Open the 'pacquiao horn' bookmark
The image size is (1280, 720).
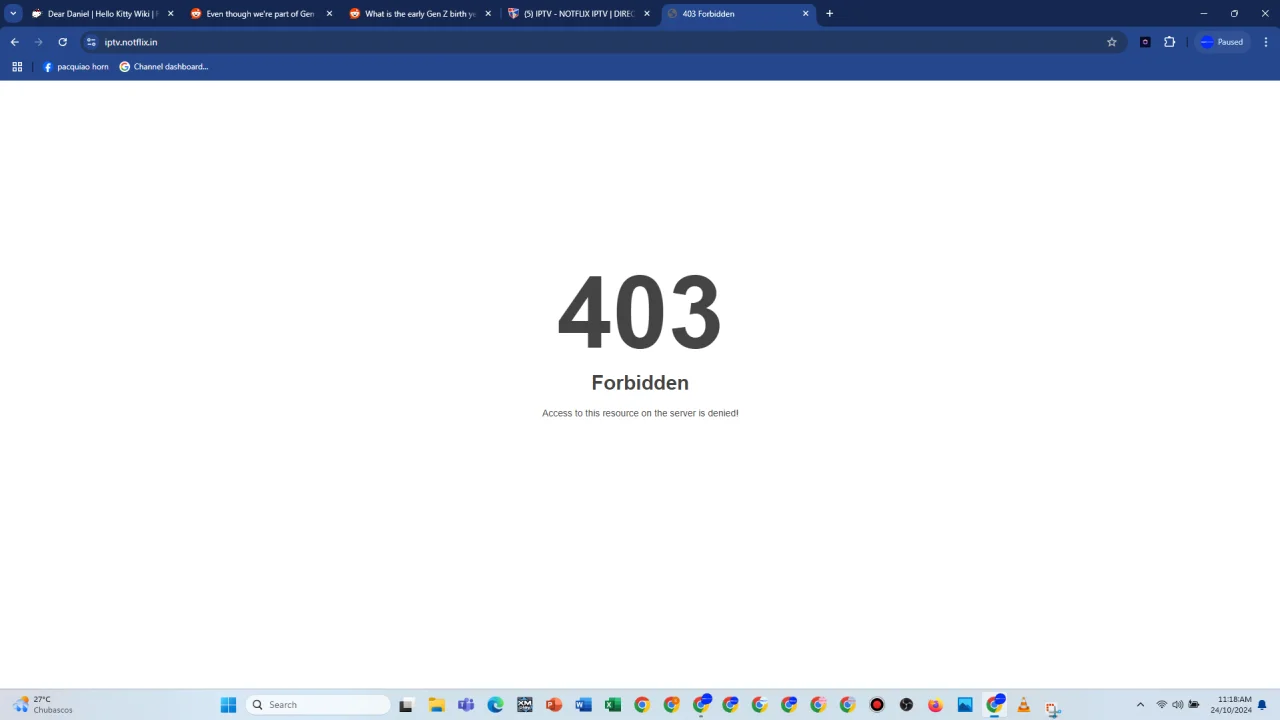pos(76,67)
